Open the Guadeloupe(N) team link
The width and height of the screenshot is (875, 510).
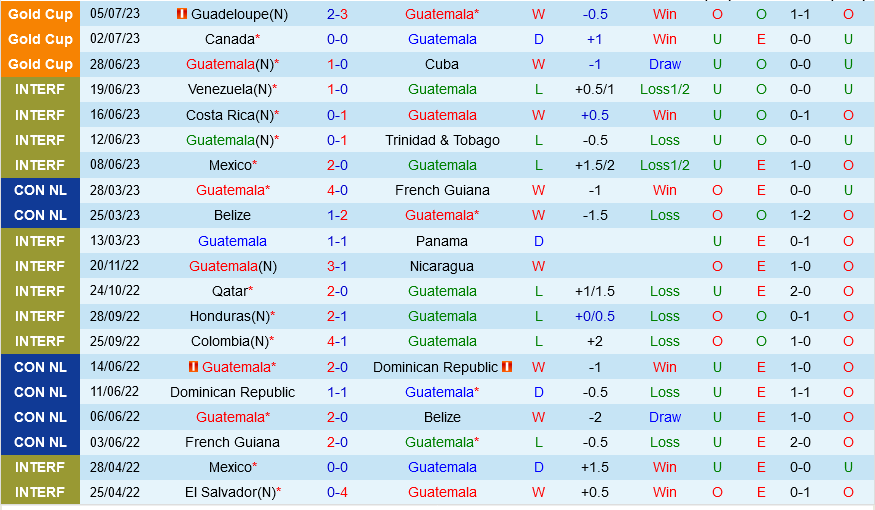[x=238, y=14]
